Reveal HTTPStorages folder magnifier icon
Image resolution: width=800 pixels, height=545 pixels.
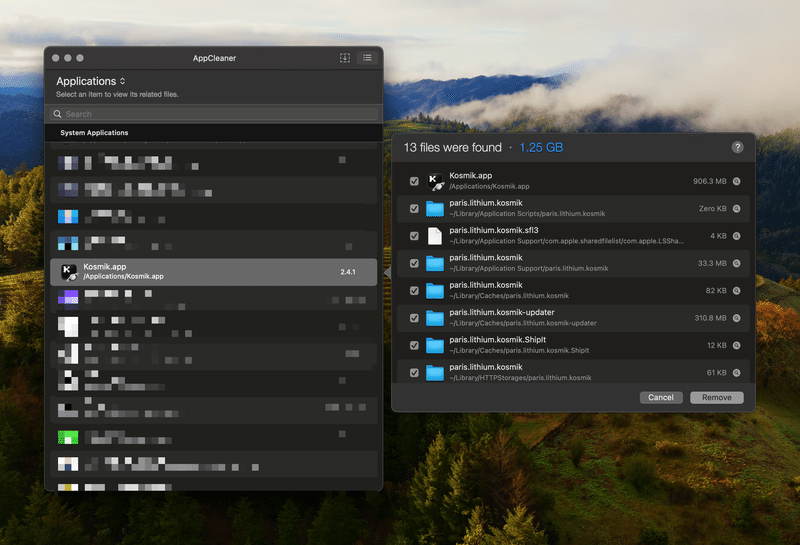pyautogui.click(x=737, y=373)
